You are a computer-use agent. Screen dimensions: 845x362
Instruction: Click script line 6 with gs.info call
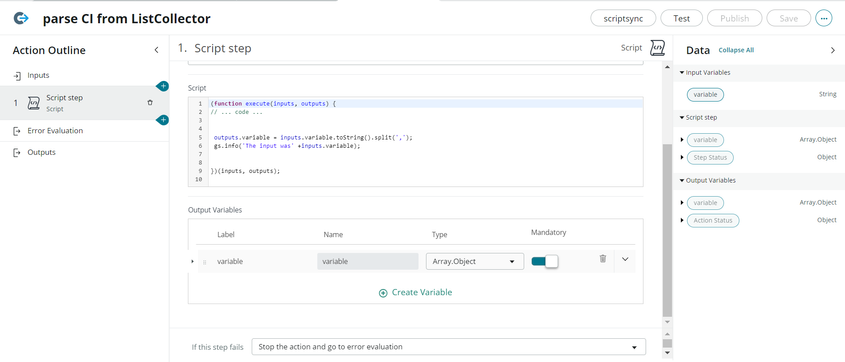coord(287,146)
